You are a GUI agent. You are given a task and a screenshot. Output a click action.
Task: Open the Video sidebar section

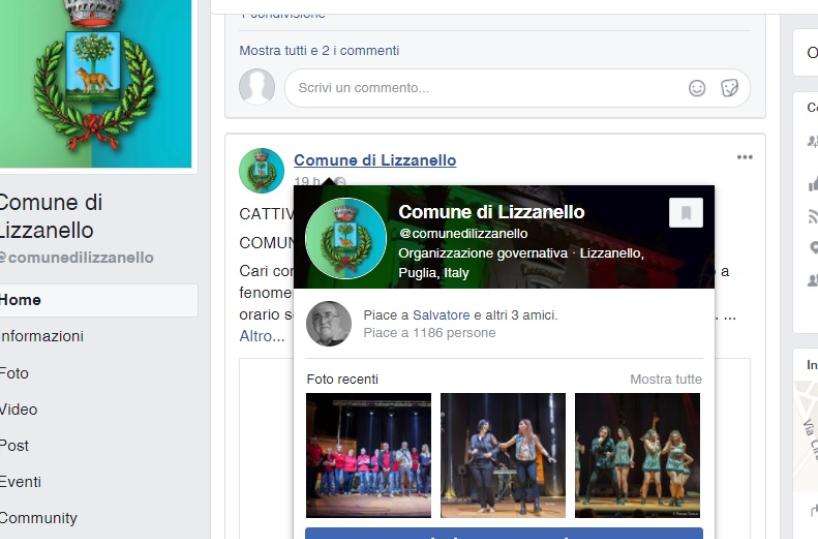(x=18, y=410)
